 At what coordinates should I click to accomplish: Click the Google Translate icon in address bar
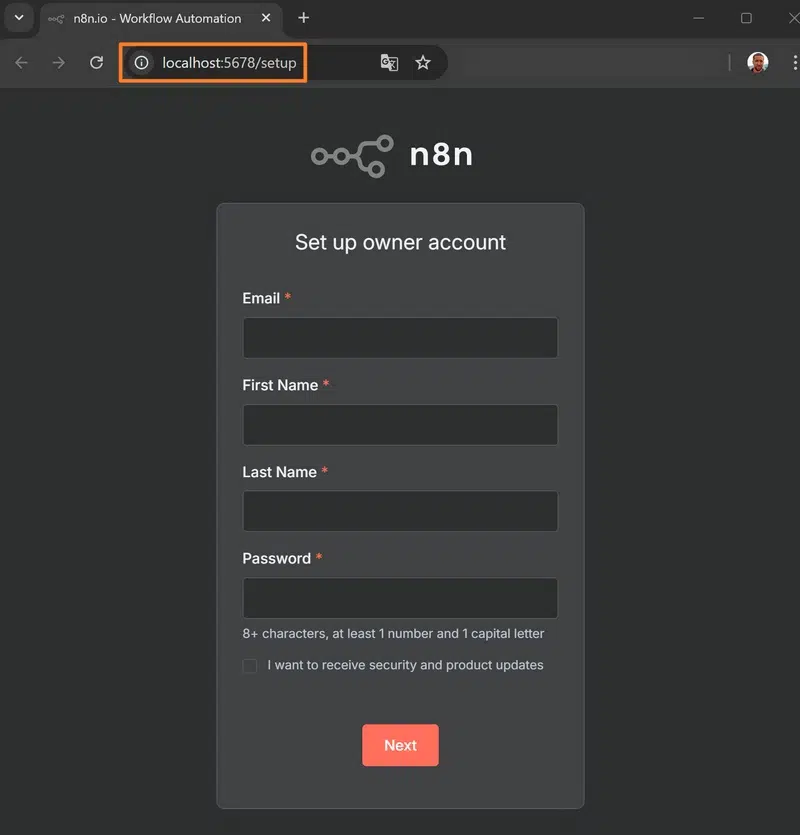389,61
